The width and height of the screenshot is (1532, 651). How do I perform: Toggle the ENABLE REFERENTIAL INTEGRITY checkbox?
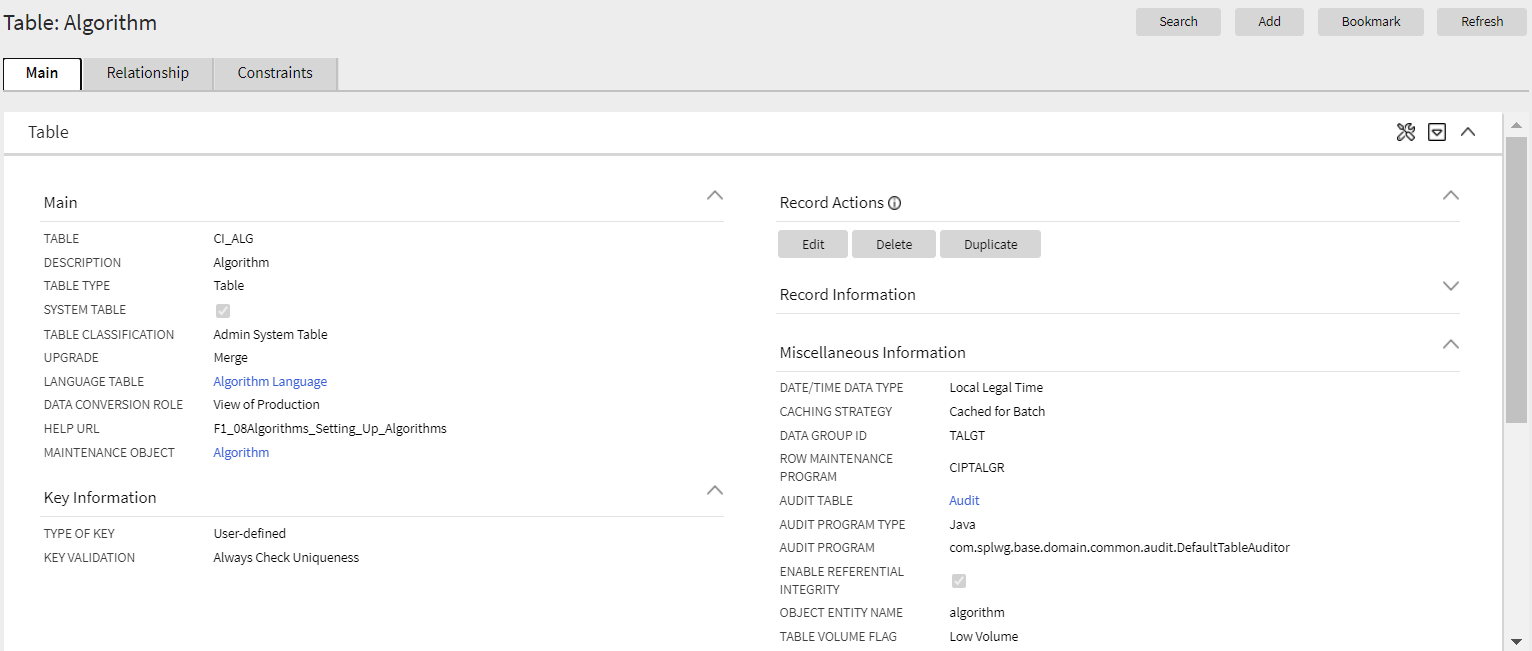click(x=958, y=580)
